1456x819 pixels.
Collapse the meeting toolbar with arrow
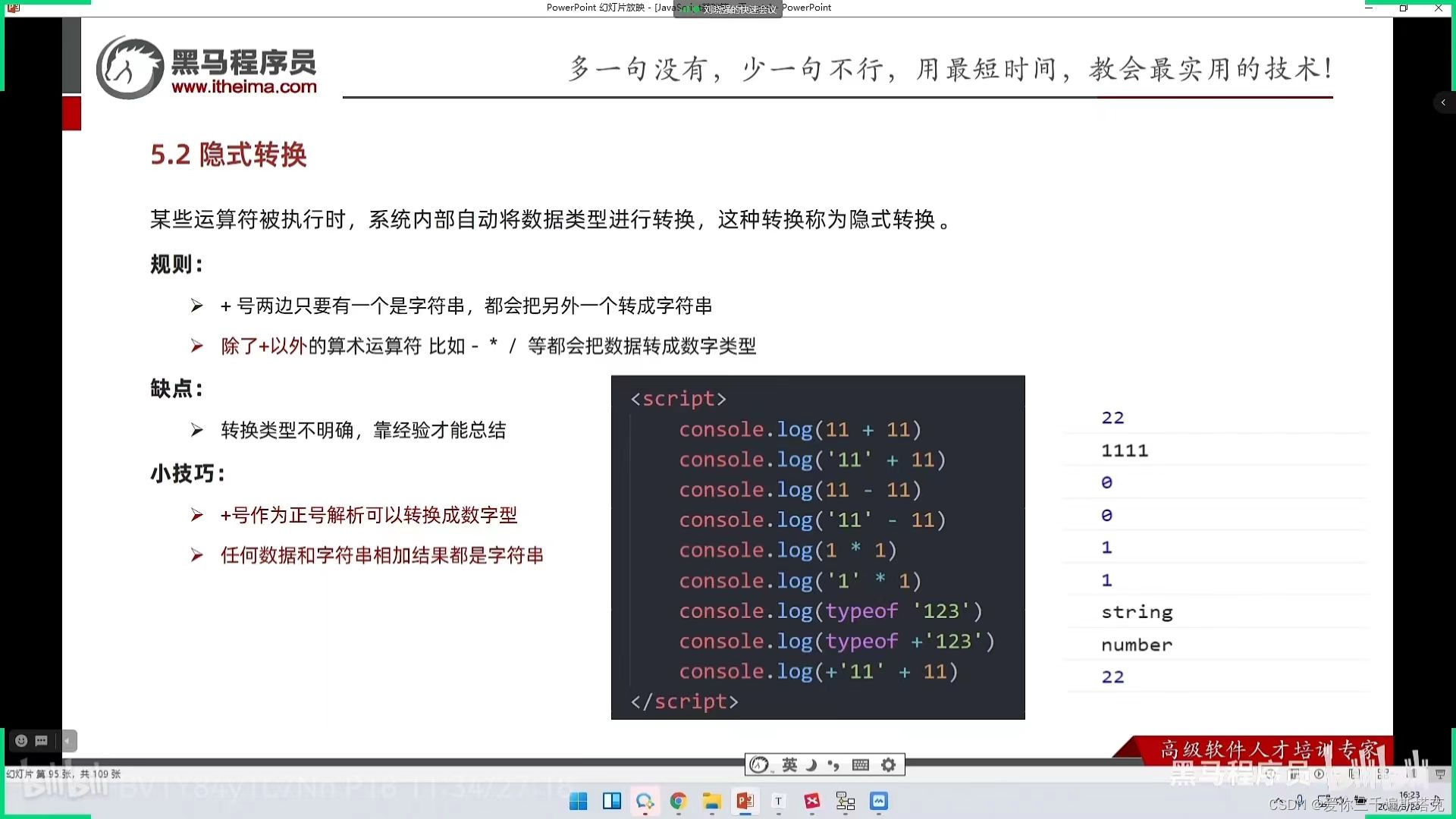(x=67, y=741)
